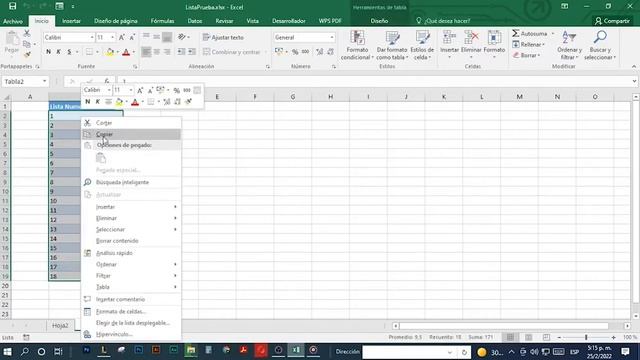Click the Autosuma sigma button

coord(530,33)
